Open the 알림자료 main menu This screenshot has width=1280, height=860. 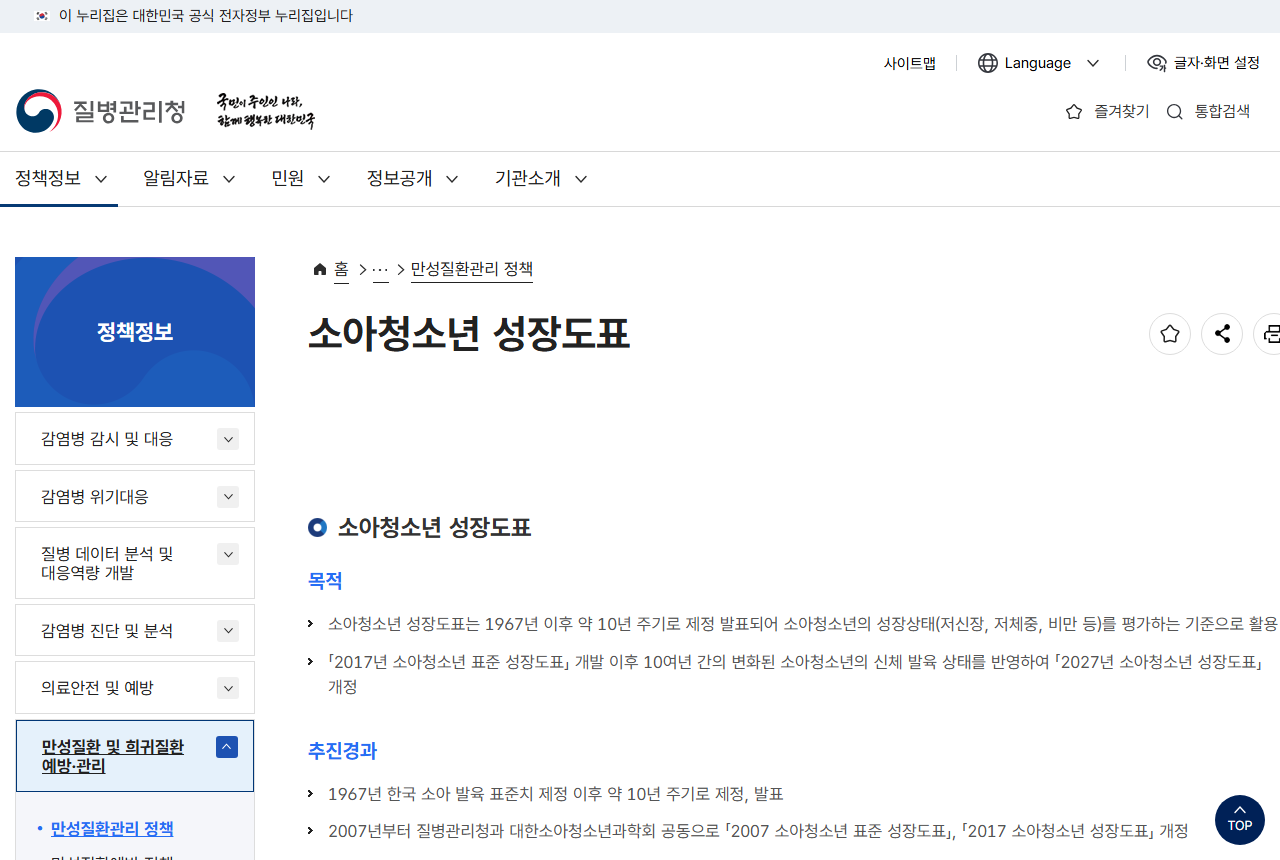point(189,179)
